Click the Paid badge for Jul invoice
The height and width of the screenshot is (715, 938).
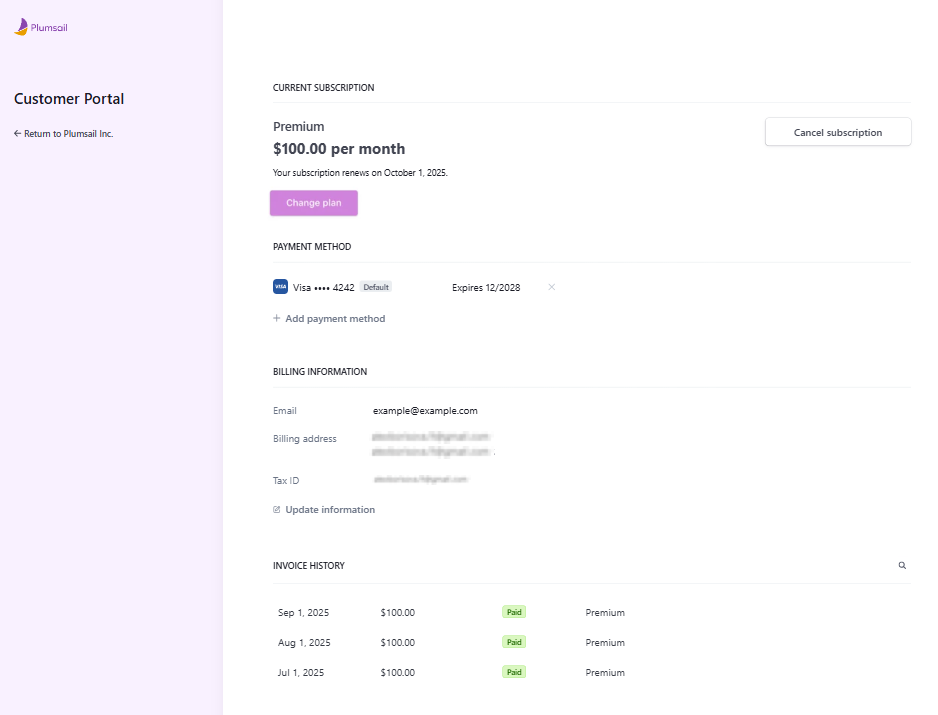[514, 672]
